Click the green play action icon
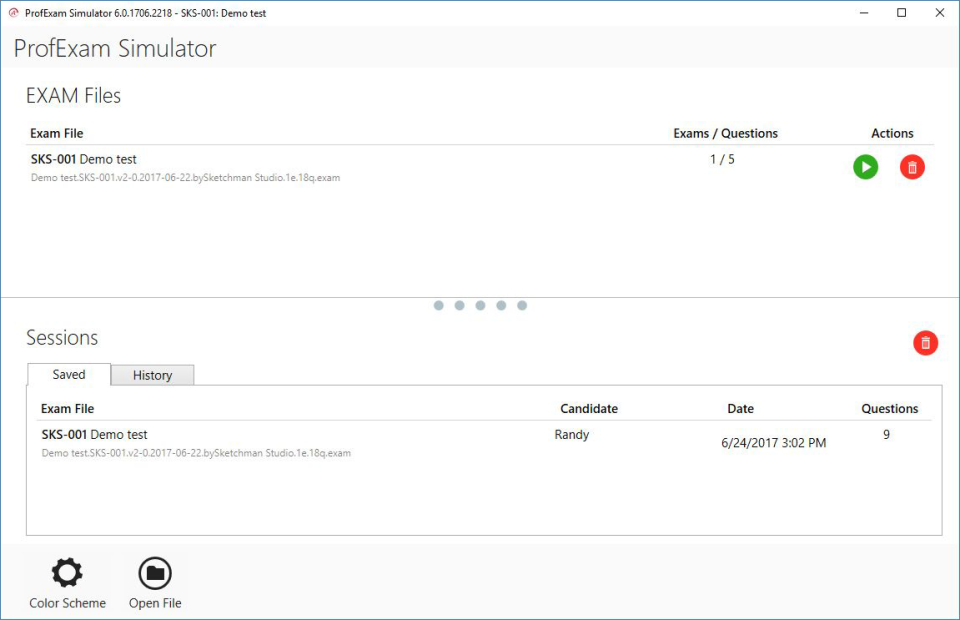 (865, 167)
